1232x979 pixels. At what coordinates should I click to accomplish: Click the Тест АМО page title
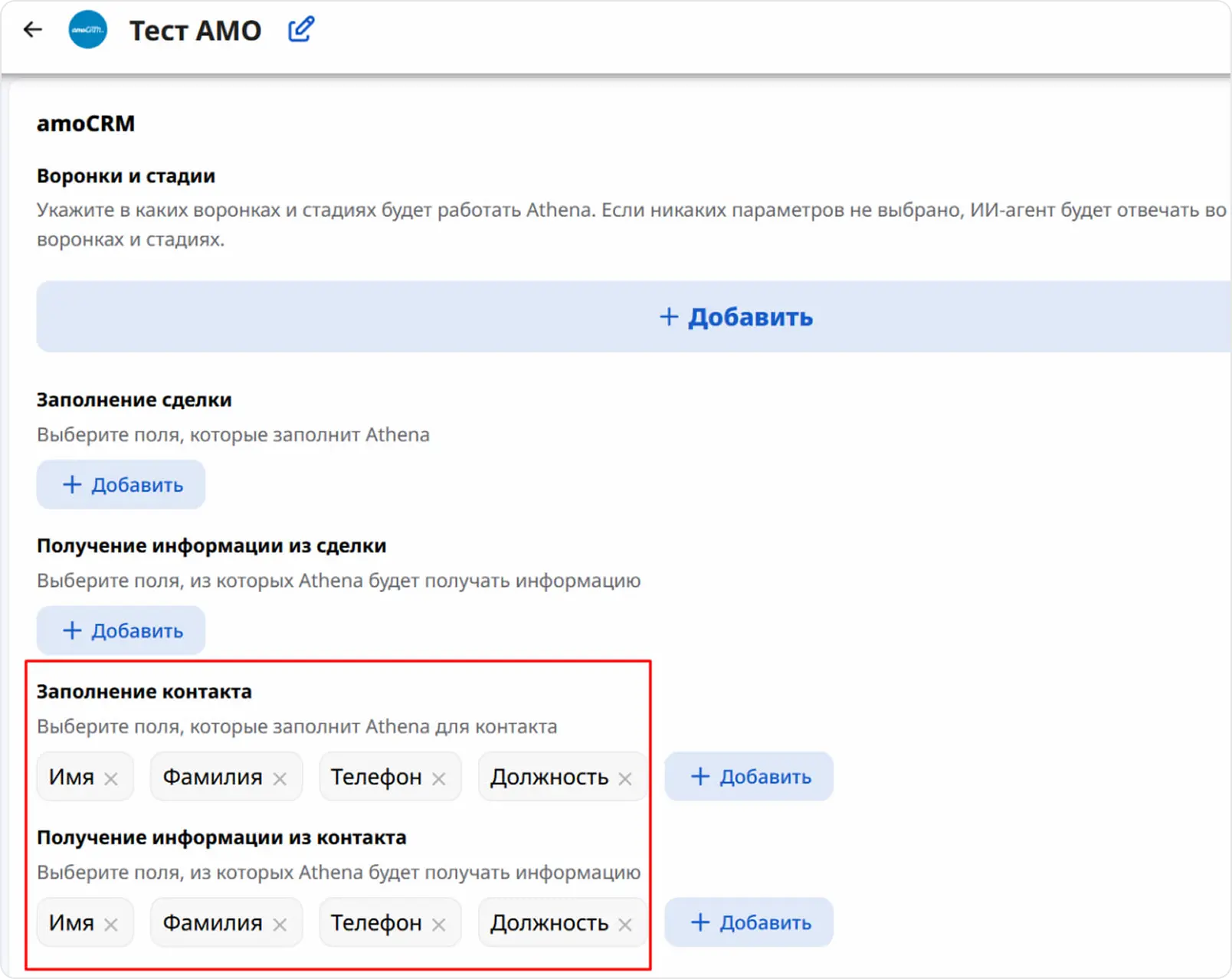[x=195, y=31]
